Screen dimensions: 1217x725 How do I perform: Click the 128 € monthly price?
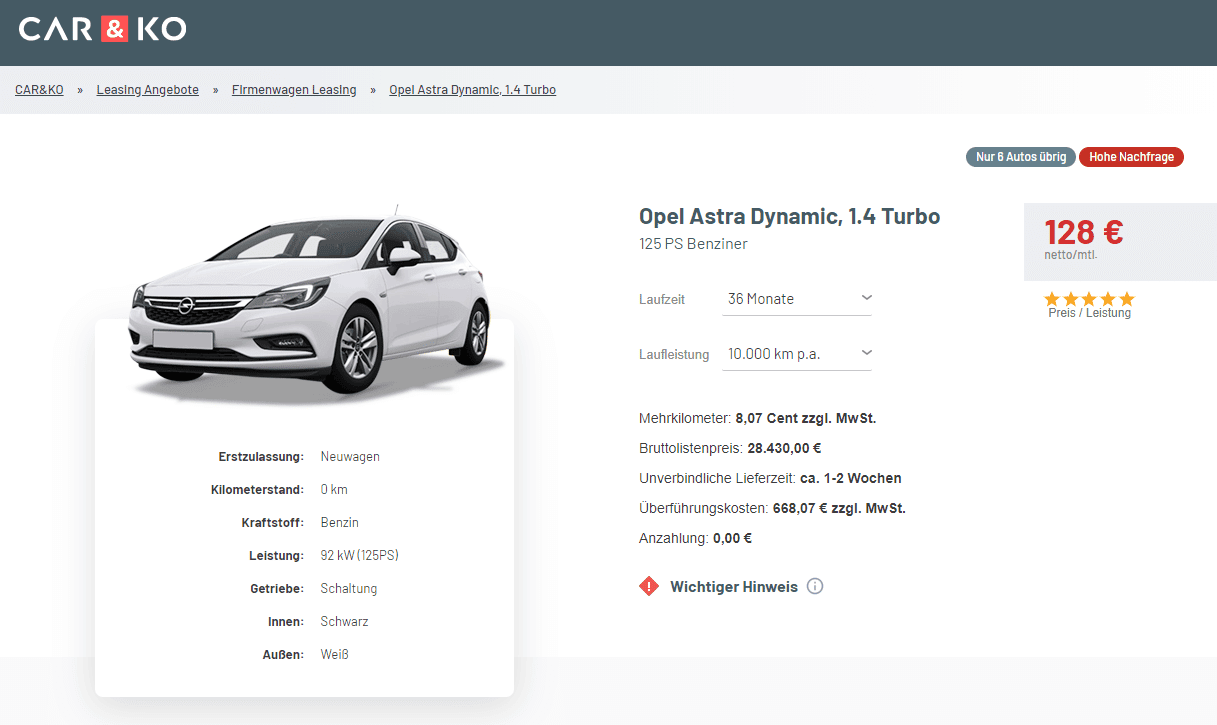point(1084,232)
